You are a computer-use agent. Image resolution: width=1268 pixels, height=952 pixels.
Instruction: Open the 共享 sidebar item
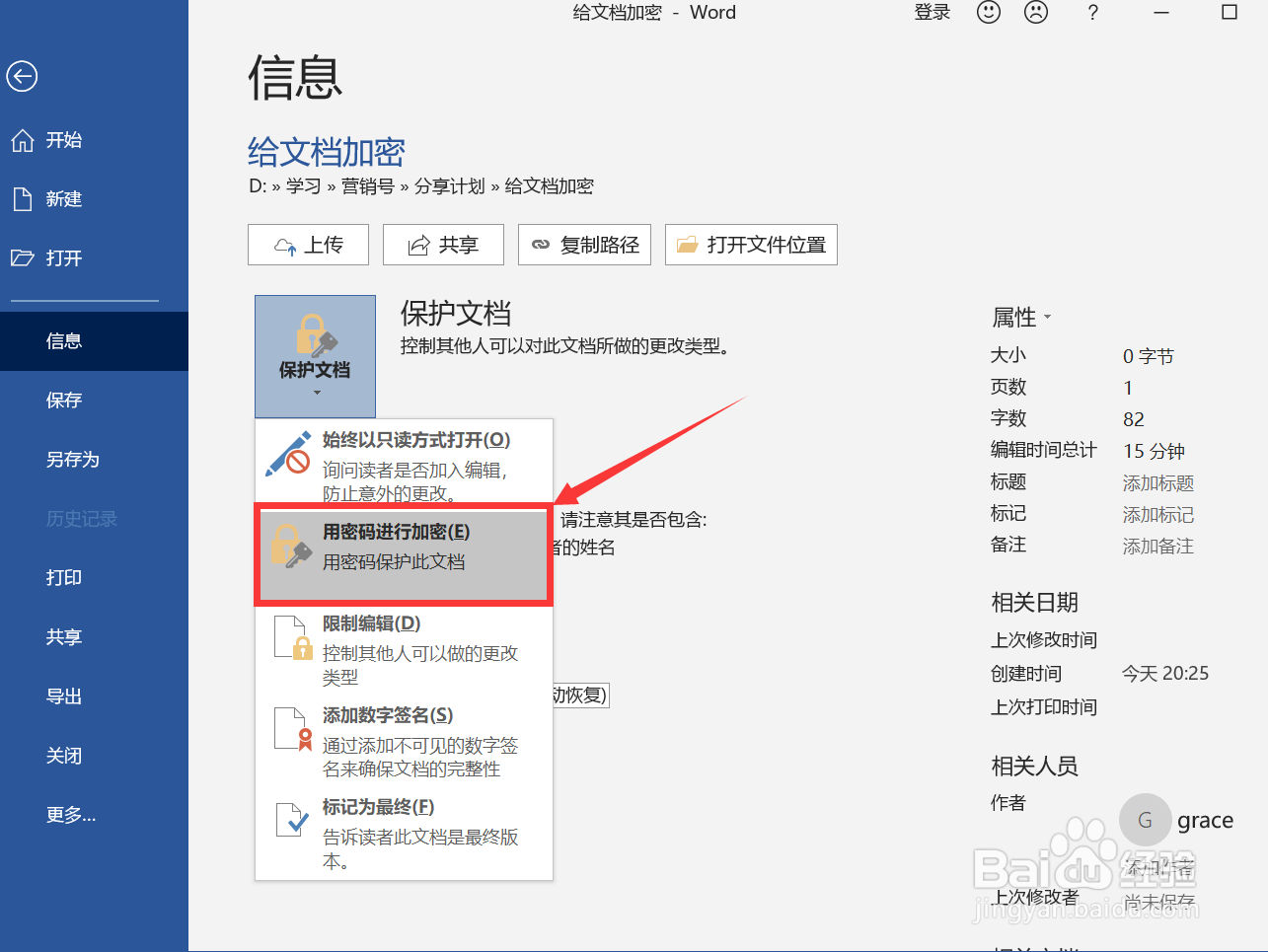tap(94, 637)
